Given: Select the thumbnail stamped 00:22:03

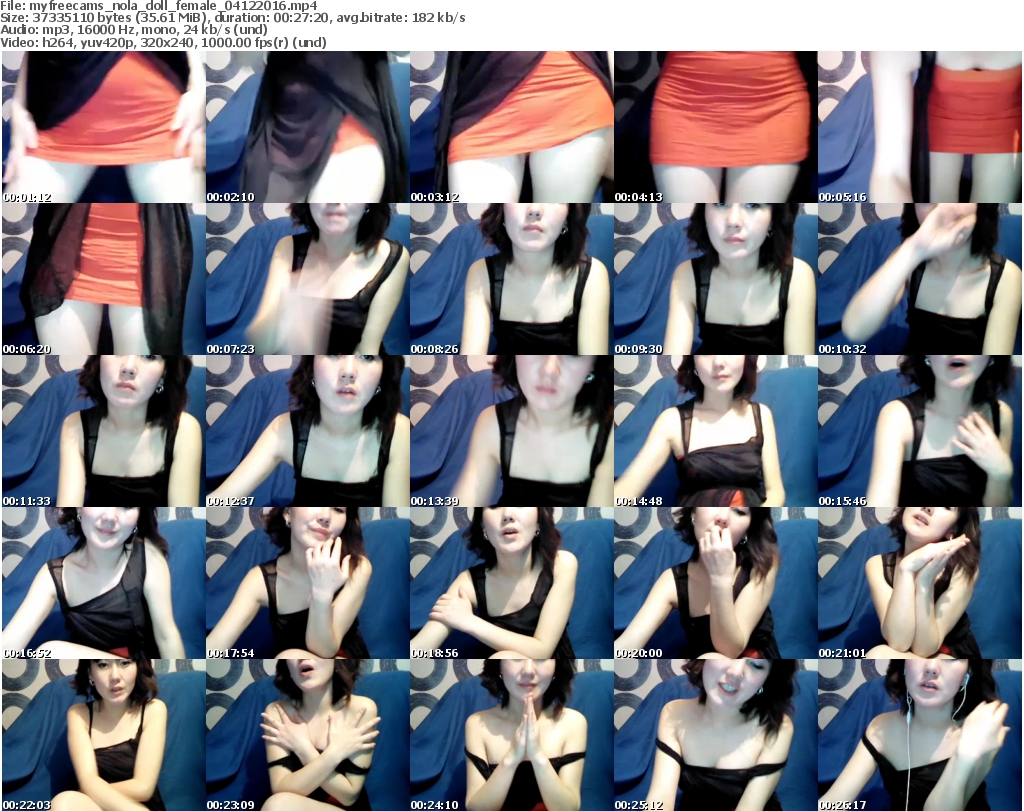Looking at the screenshot, I should pos(103,735).
